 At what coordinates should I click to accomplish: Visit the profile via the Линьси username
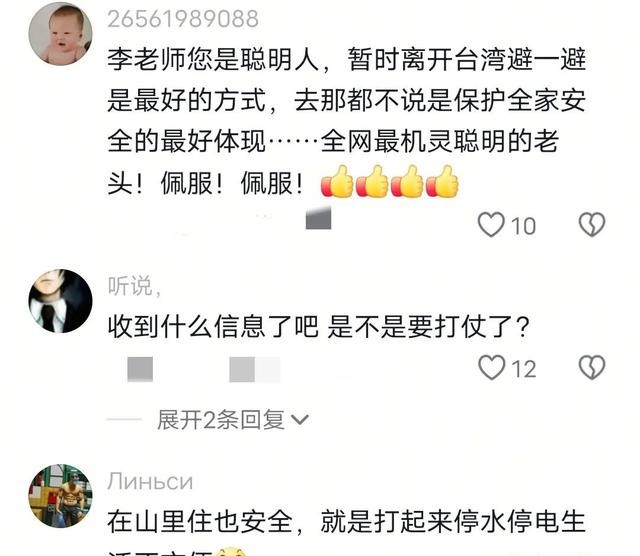pos(150,482)
